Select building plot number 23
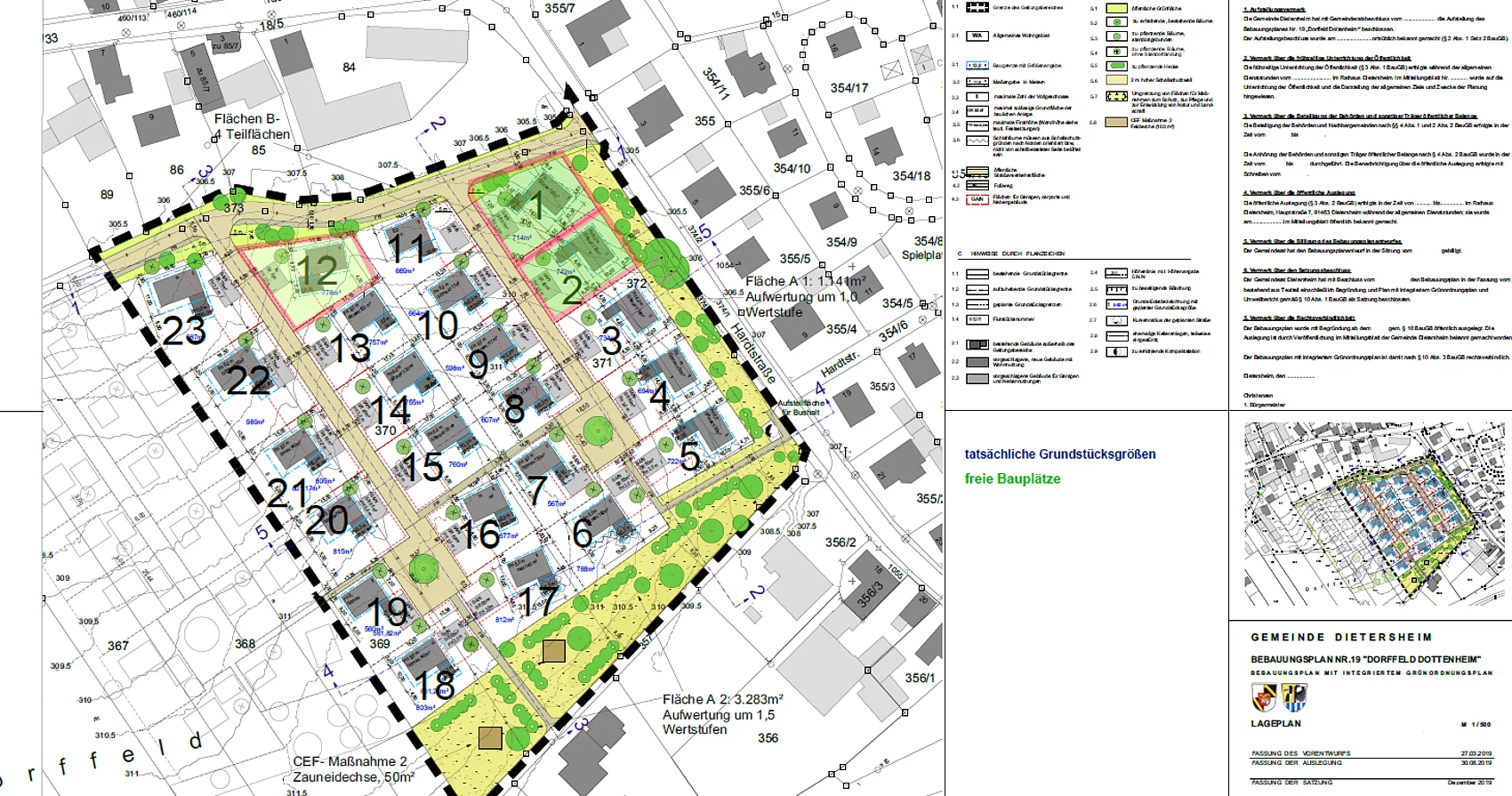Screen dimensions: 1512x796 pyautogui.click(x=184, y=331)
